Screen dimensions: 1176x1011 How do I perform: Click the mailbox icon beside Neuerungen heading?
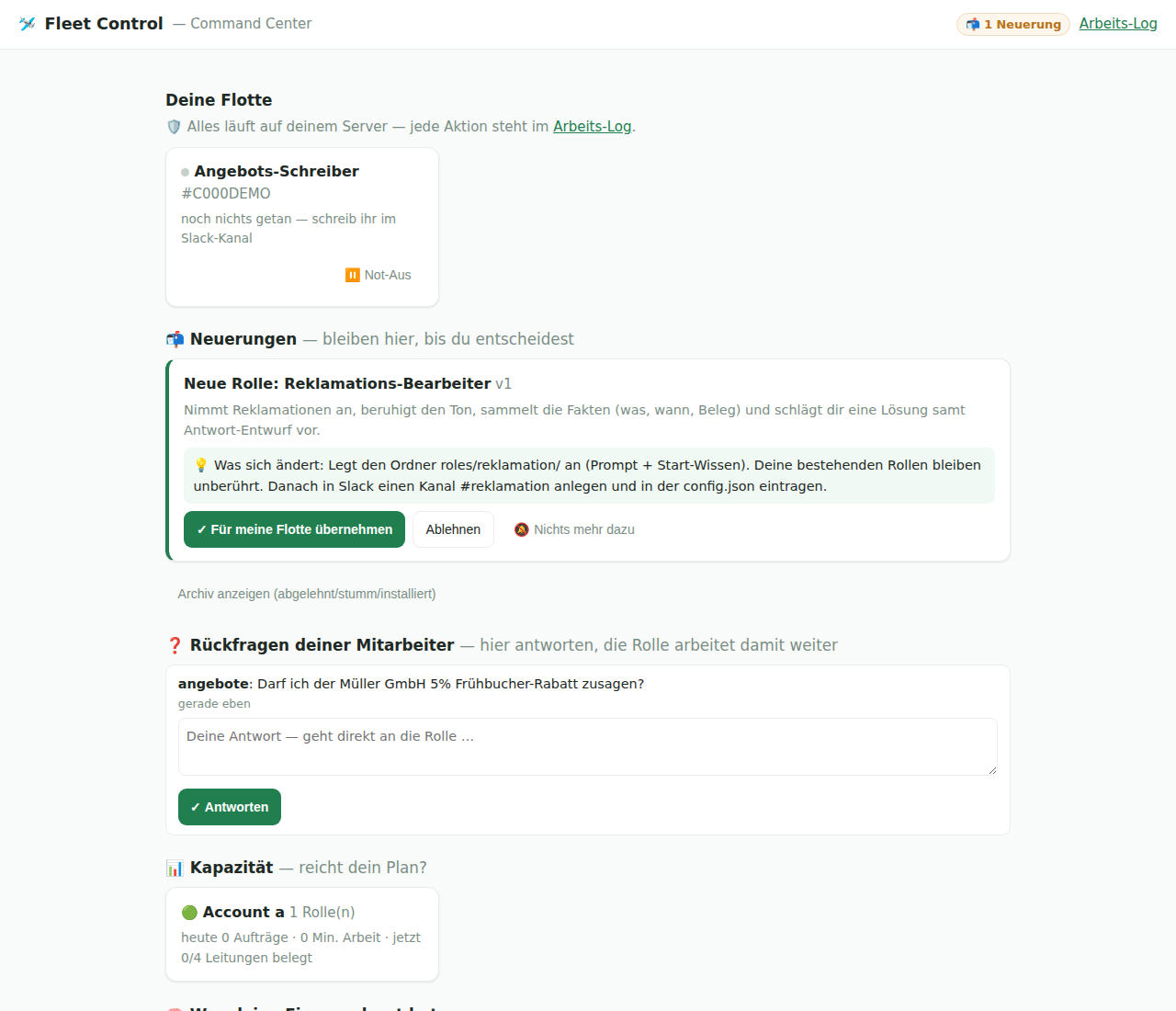175,339
